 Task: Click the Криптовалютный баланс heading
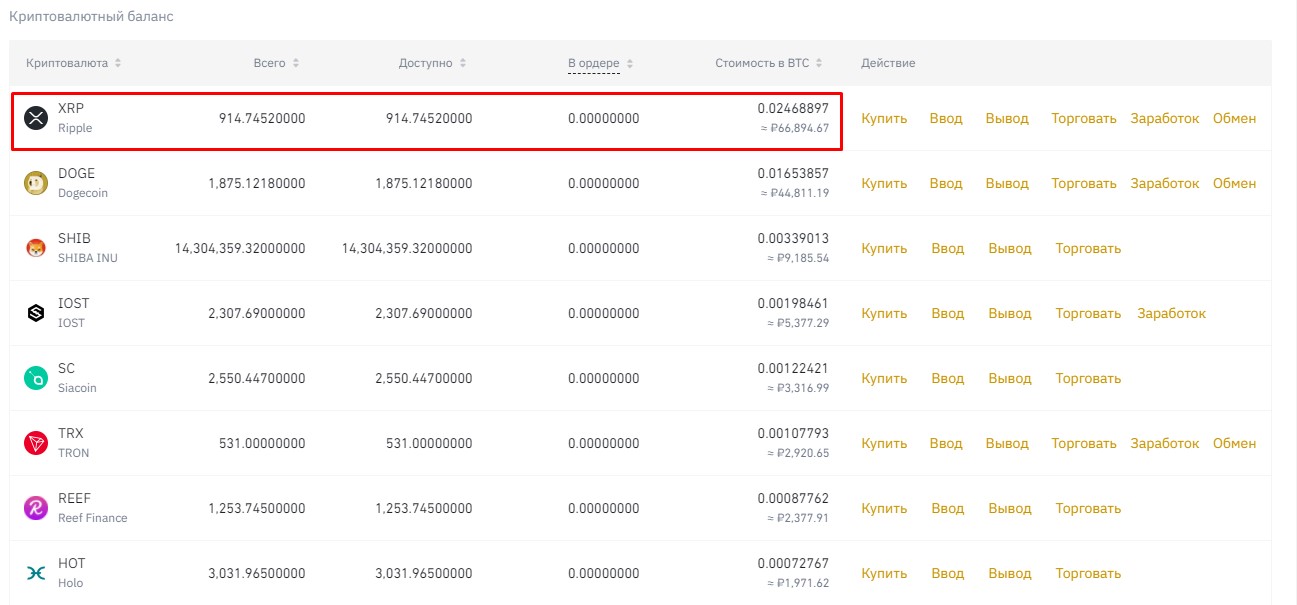pyautogui.click(x=91, y=17)
